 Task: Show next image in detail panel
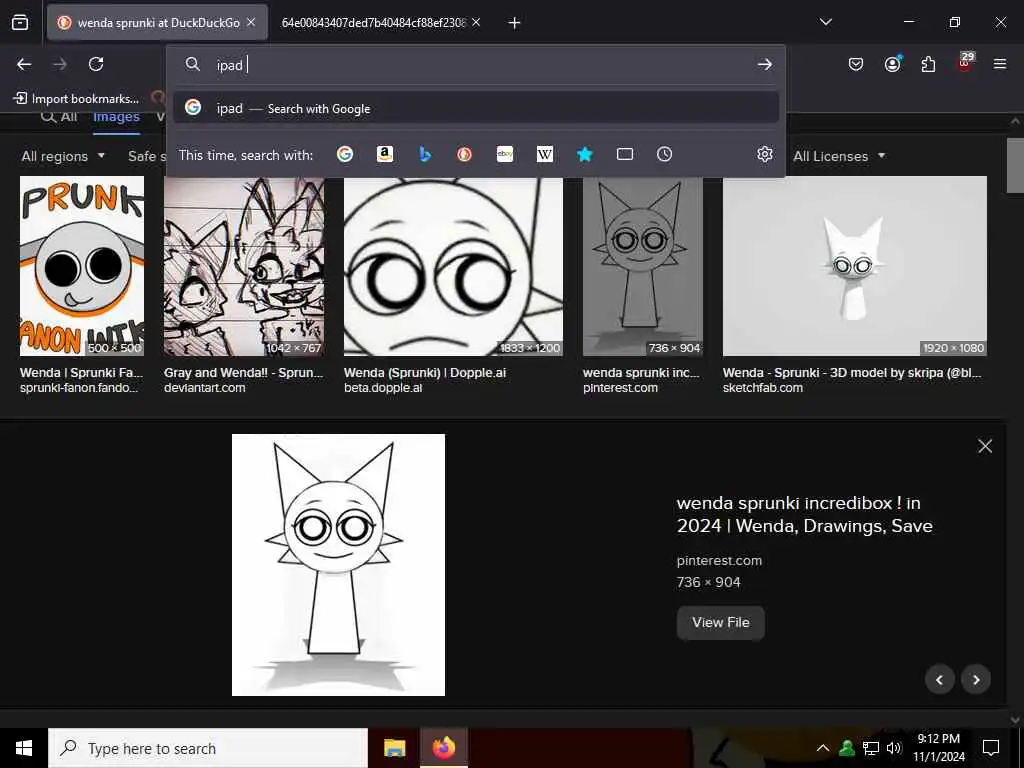976,679
